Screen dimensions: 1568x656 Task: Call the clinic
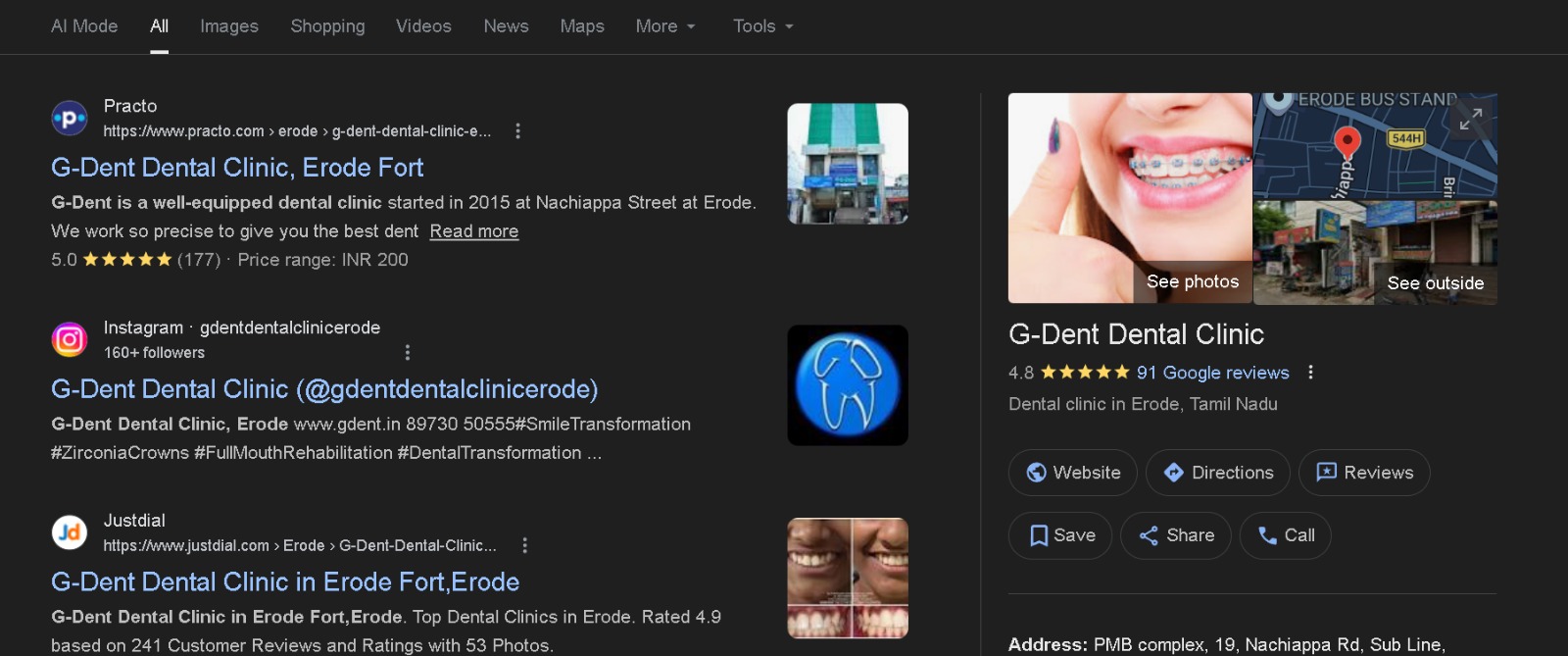pos(1286,535)
